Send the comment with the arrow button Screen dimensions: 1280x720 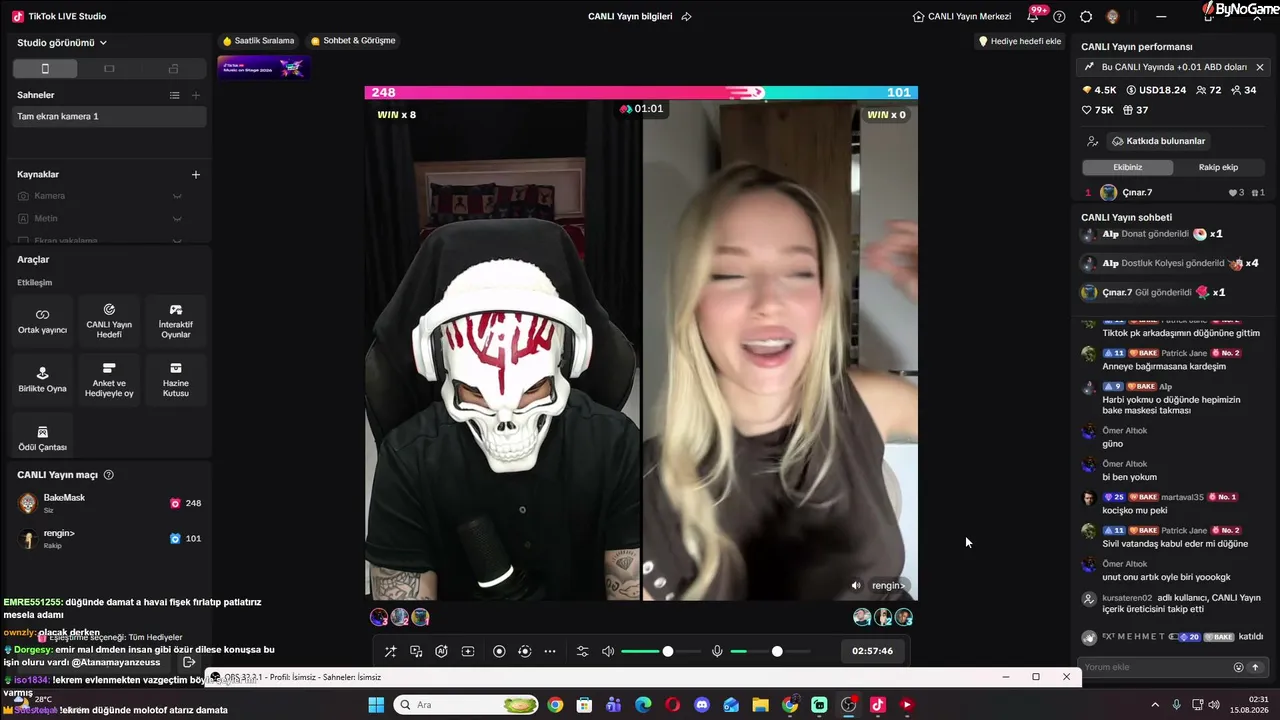point(1255,667)
